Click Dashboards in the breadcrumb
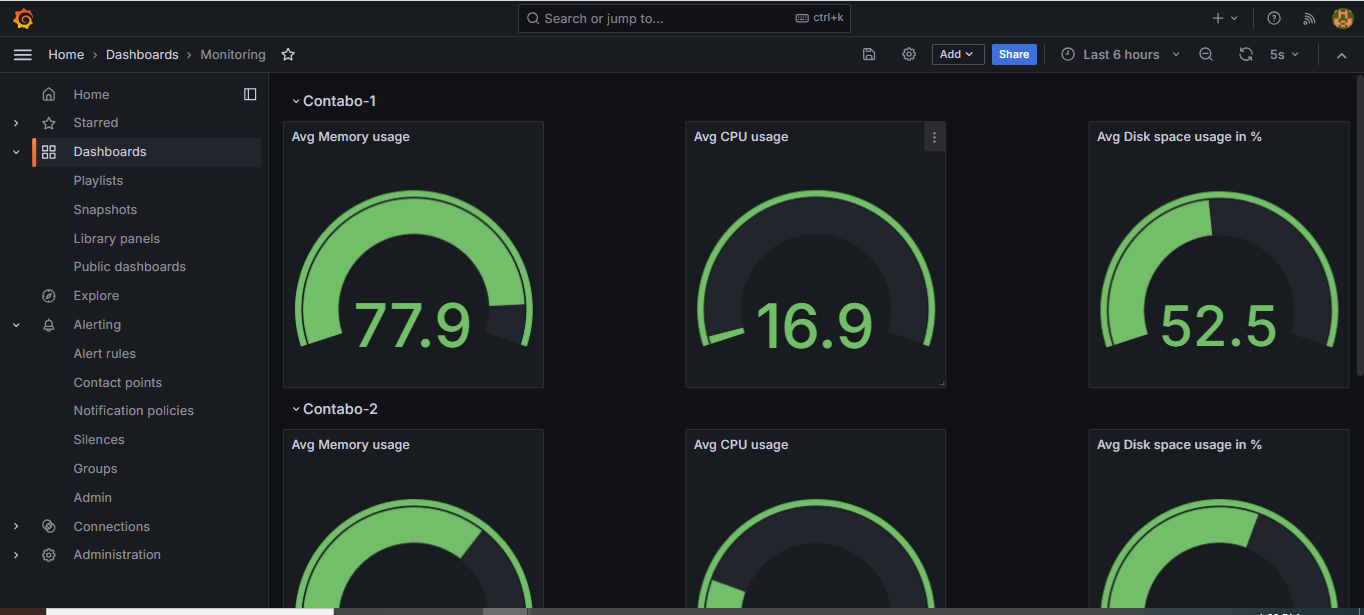 click(x=142, y=55)
